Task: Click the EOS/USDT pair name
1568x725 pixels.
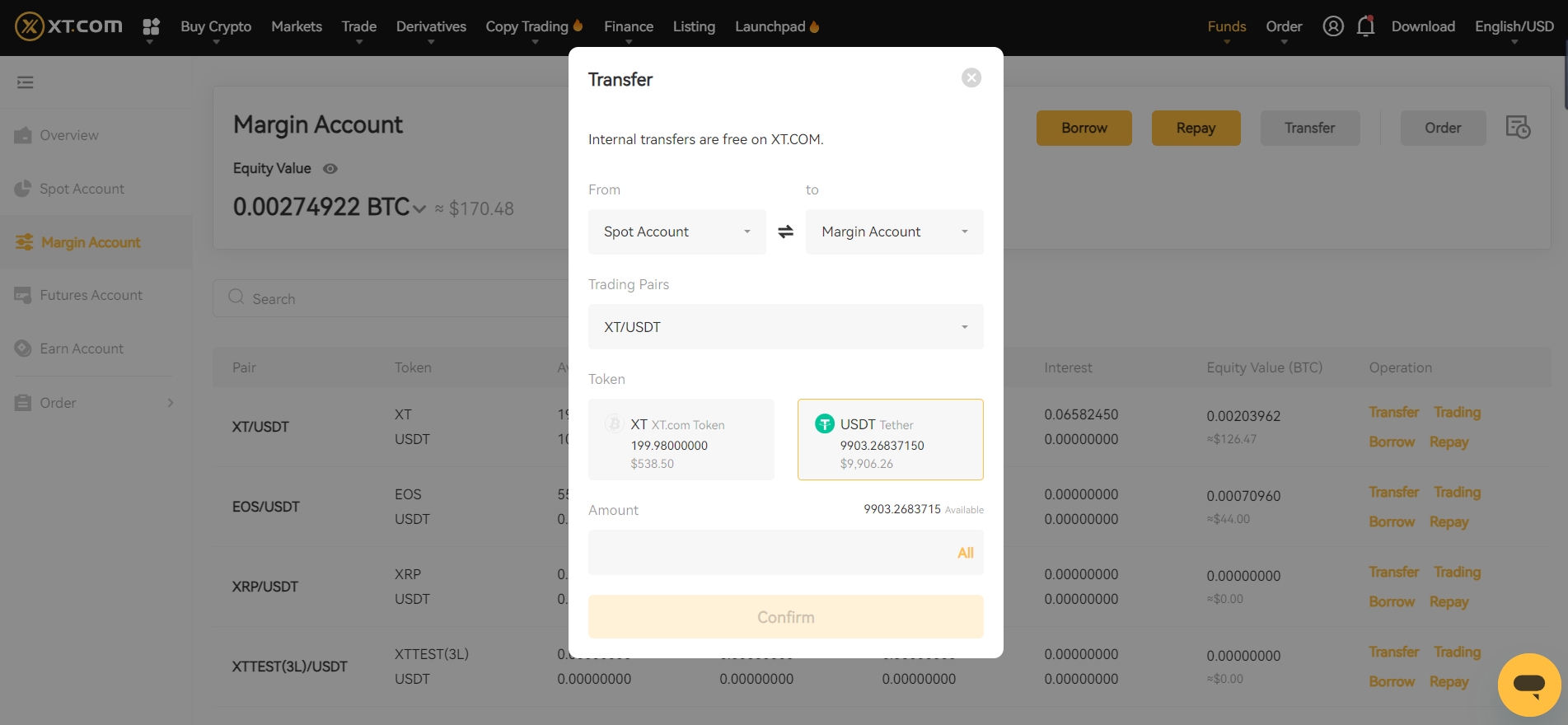Action: coord(265,507)
